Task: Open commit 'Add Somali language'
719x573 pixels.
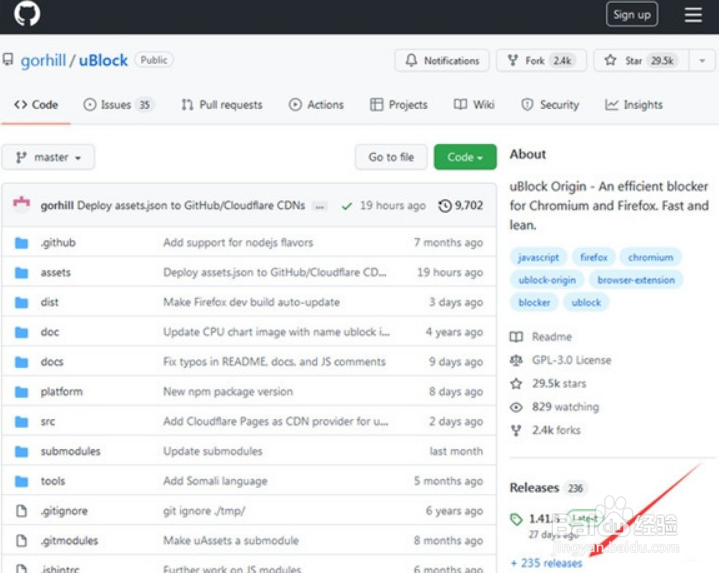Action: 215,481
